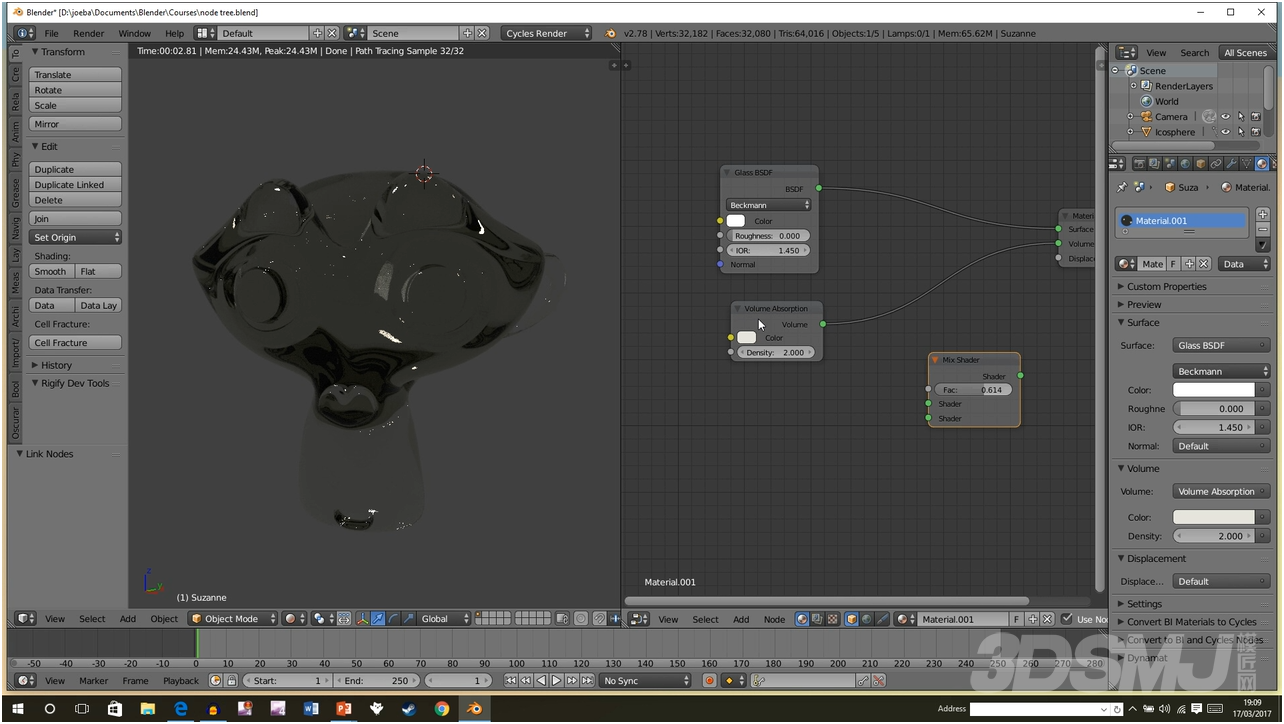Expand the History panel
This screenshot has width=1284, height=724.
(56, 365)
